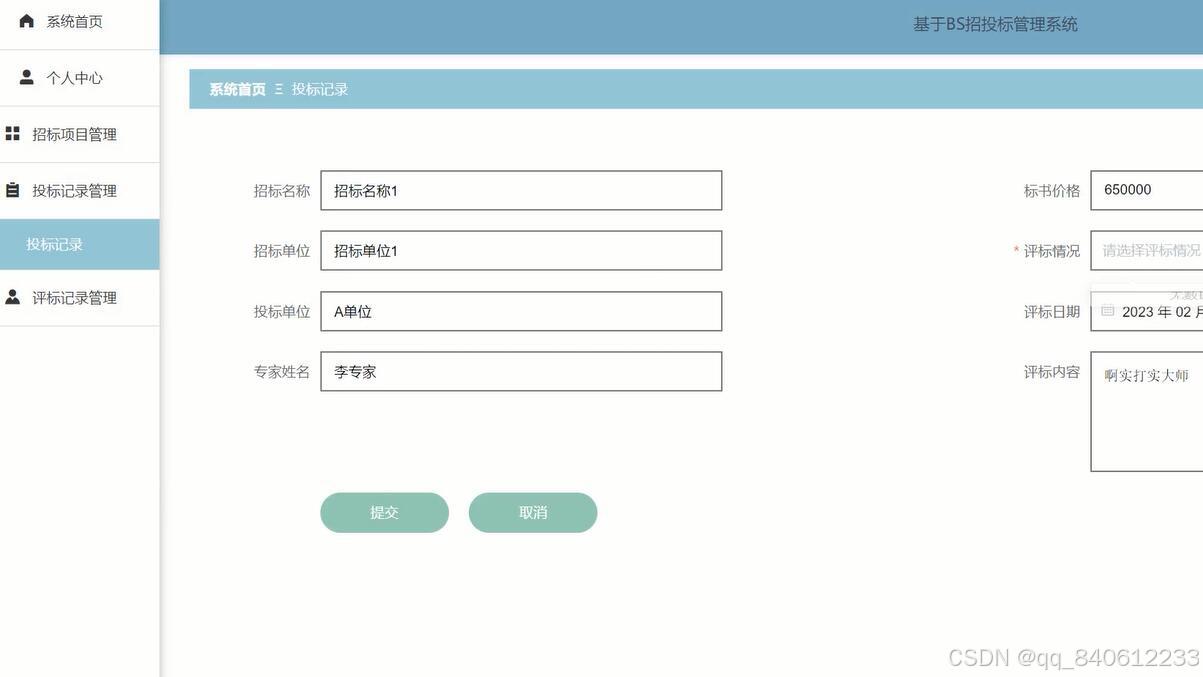This screenshot has width=1203, height=677.
Task: Click the person icon beside 个人中心
Action: pos(27,77)
